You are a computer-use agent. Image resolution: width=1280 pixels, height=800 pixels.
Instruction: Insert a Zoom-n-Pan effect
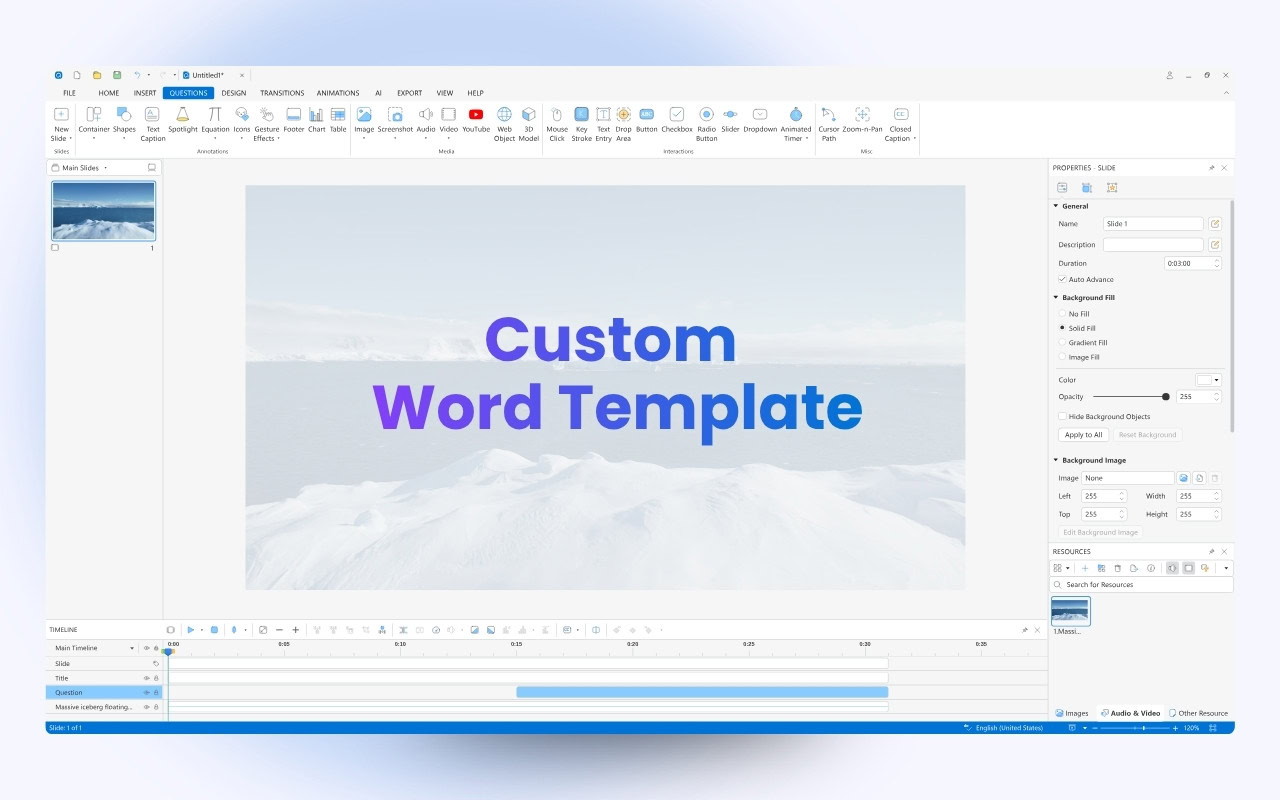(x=862, y=122)
